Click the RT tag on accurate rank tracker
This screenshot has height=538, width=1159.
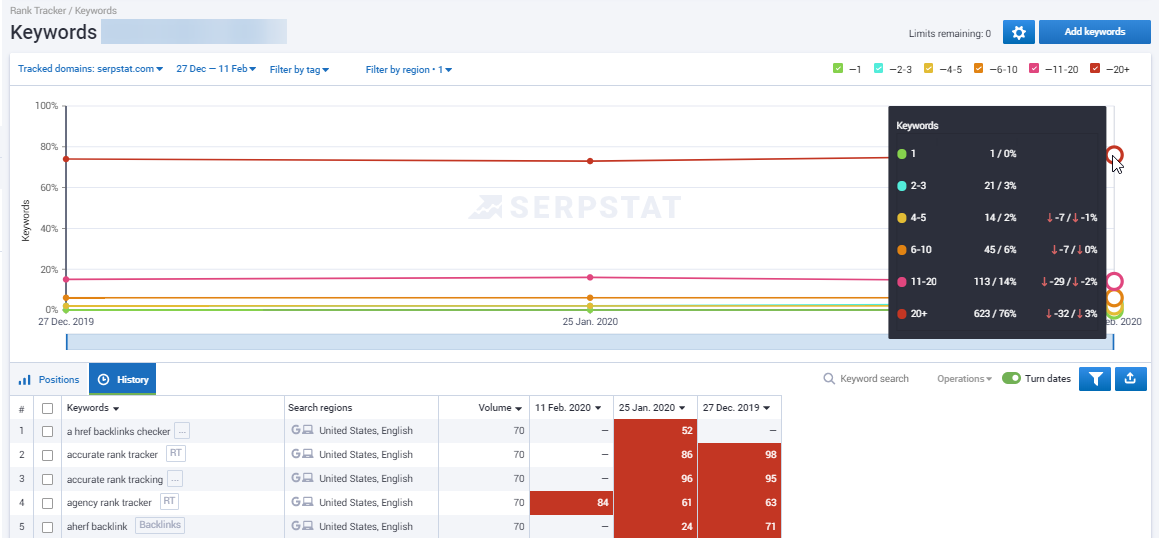pyautogui.click(x=174, y=453)
